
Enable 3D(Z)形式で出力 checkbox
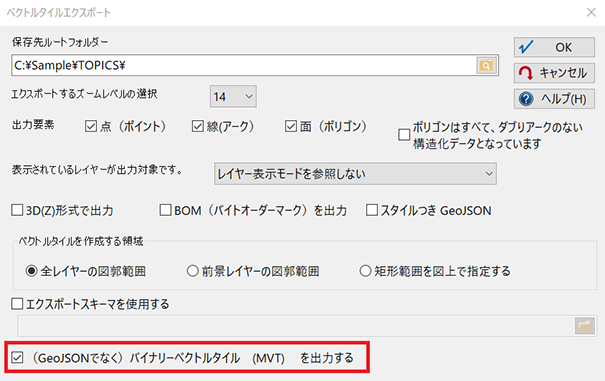pyautogui.click(x=17, y=210)
